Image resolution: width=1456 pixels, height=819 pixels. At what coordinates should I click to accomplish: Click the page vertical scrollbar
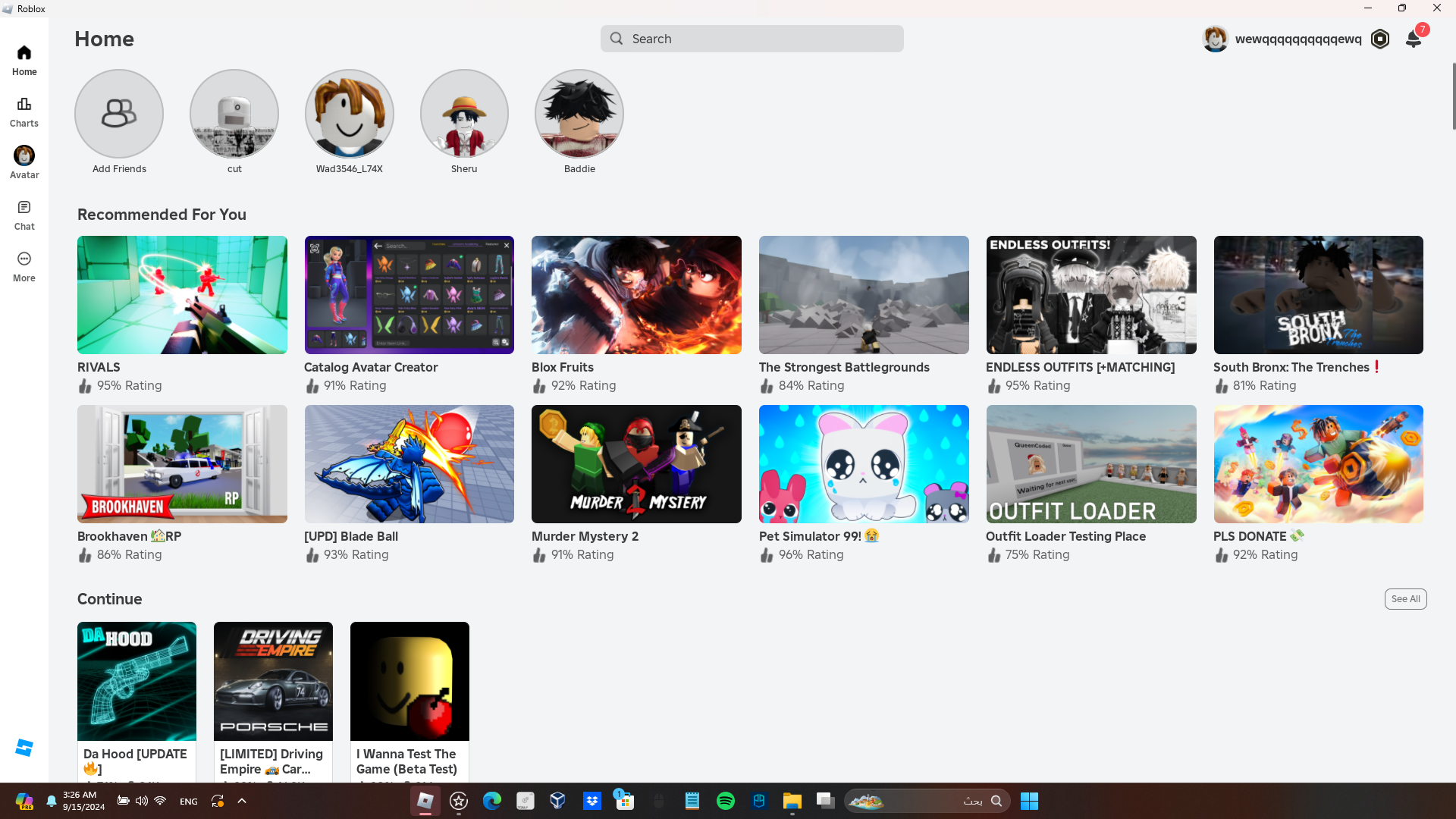point(1453,97)
